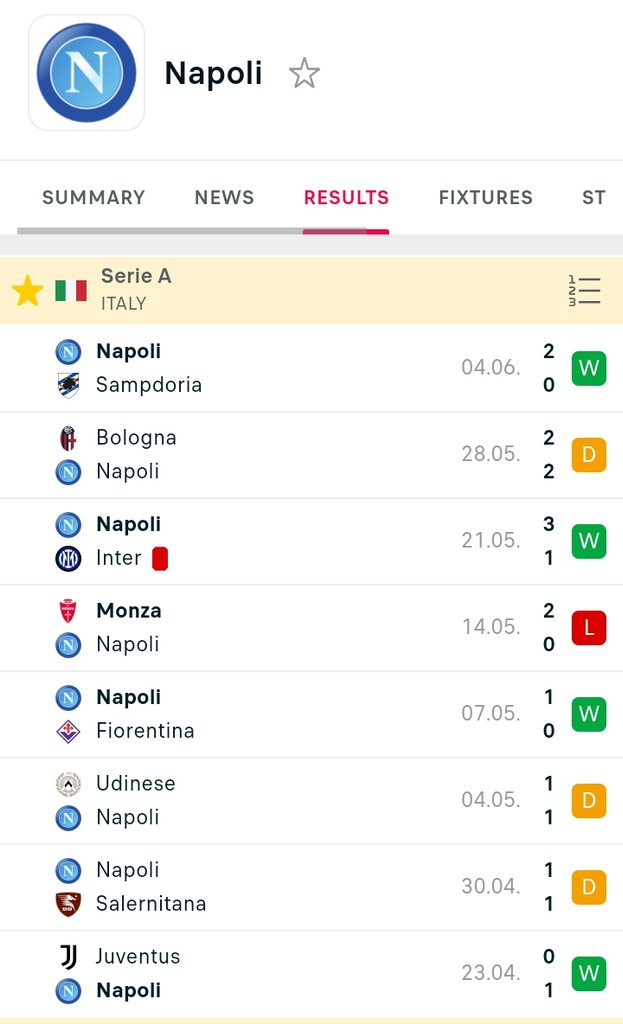Viewport: 623px width, 1024px height.
Task: Click the tab bar horizontal scroll indicator
Action: tap(203, 231)
